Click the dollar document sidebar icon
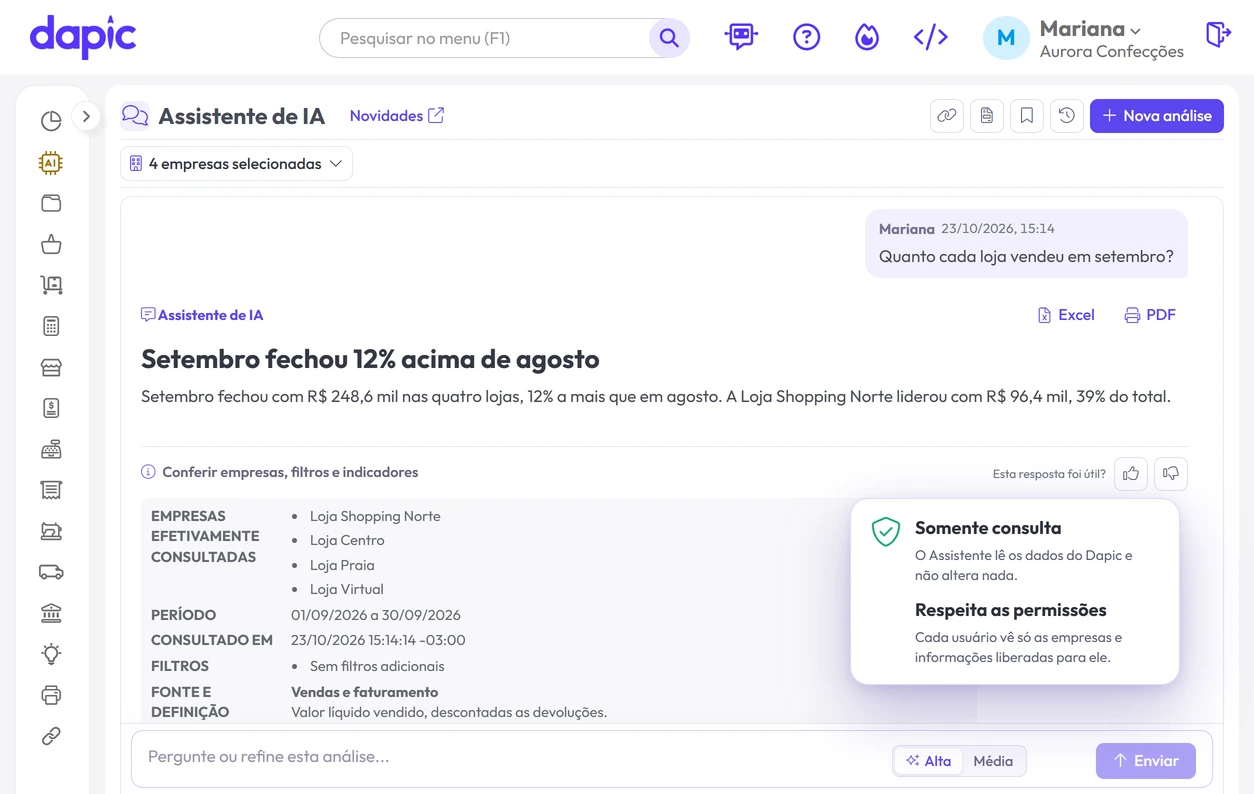The width and height of the screenshot is (1254, 794). tap(51, 408)
